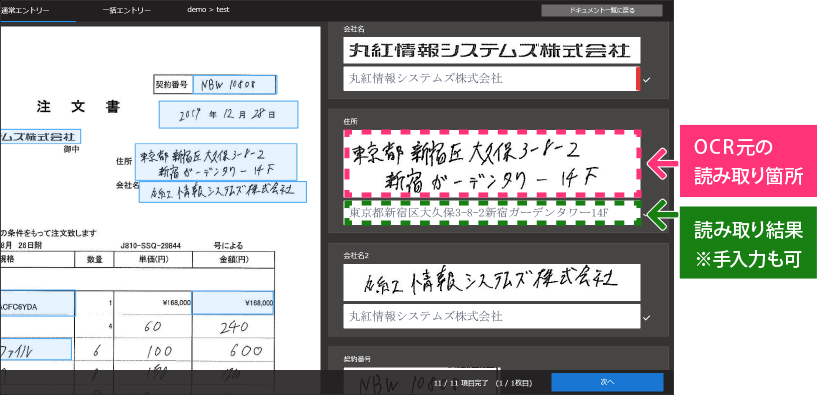Edit the first 会社名 text field
Screen dimensions: 817x395
(x=490, y=79)
